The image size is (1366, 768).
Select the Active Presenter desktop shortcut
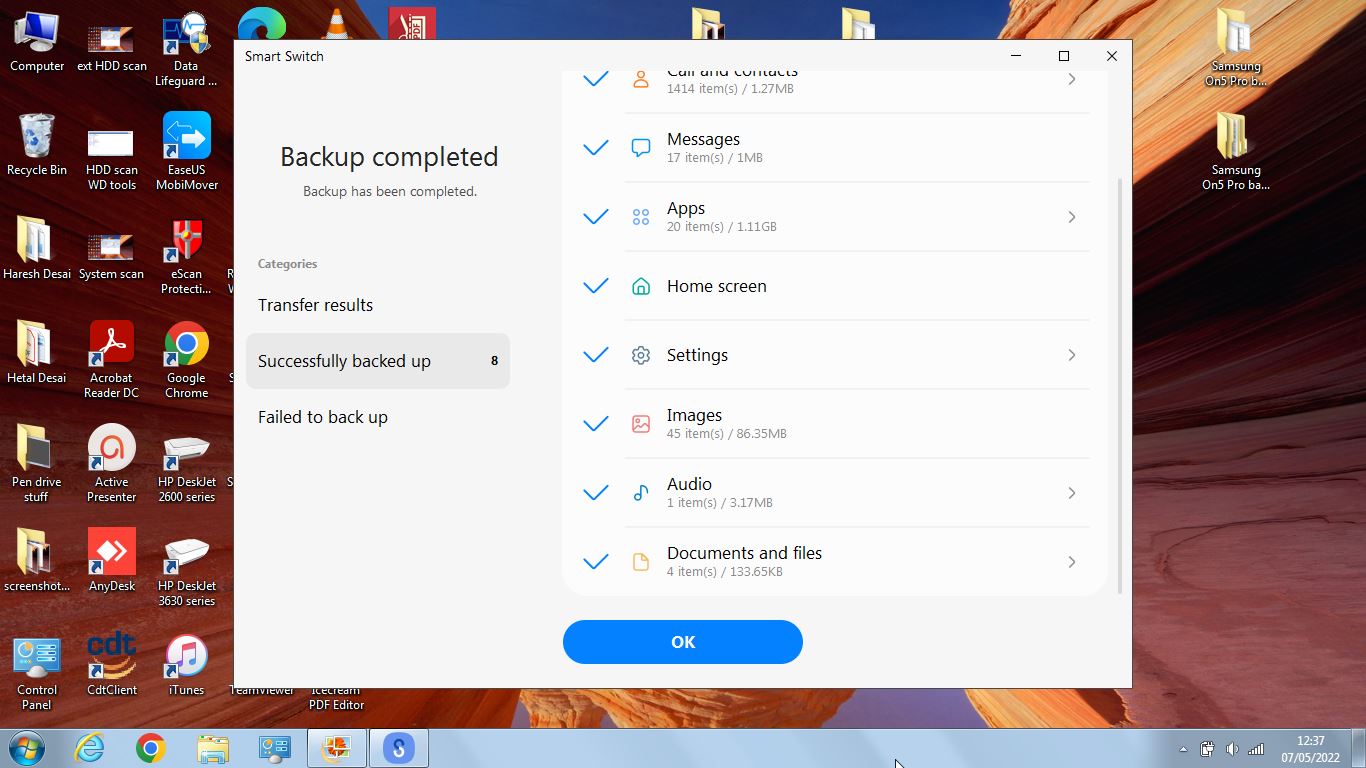[x=112, y=463]
